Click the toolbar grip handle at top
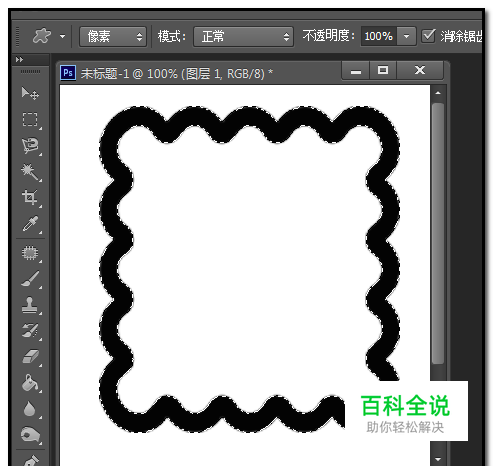The width and height of the screenshot is (493, 466). 30,71
